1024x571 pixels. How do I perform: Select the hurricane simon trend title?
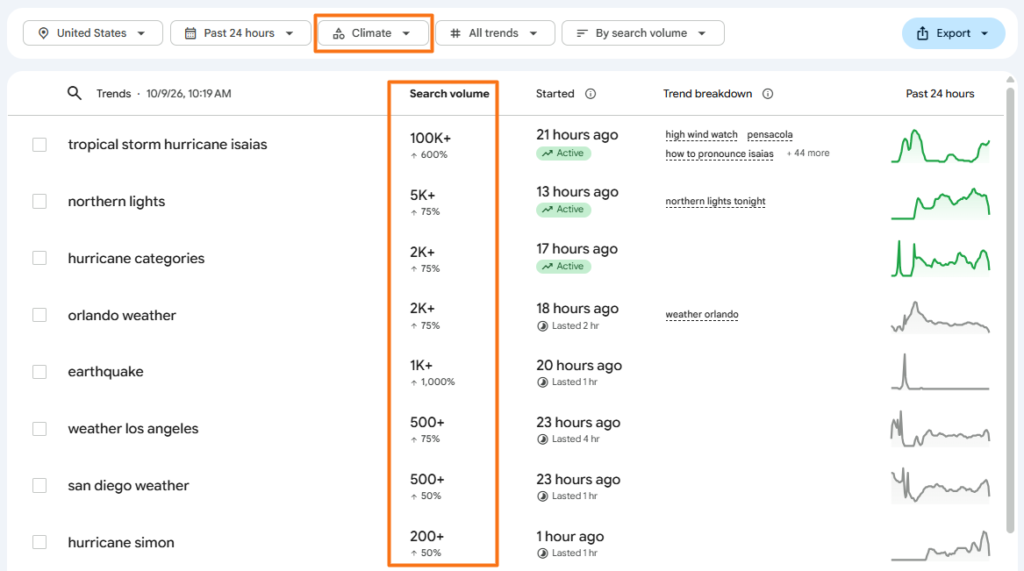coord(121,542)
